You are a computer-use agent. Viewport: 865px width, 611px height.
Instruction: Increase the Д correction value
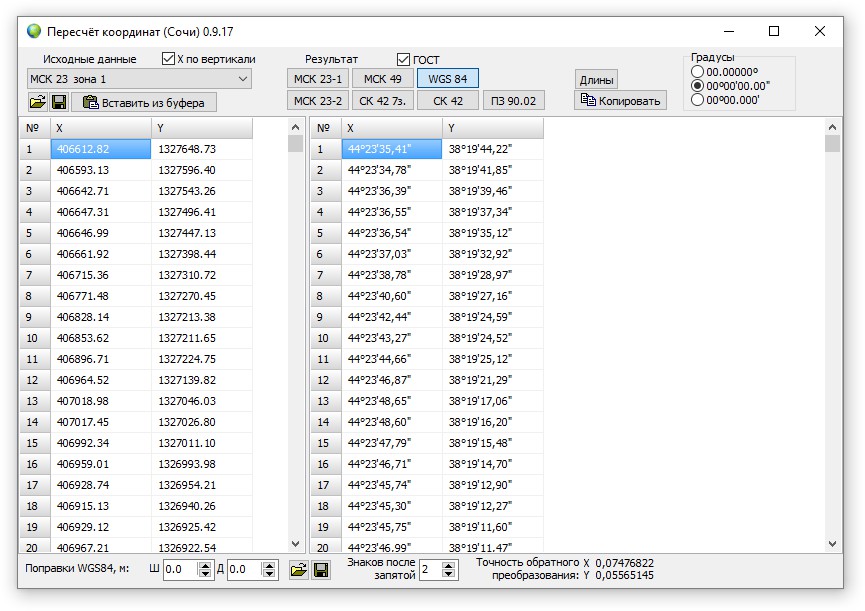269,565
